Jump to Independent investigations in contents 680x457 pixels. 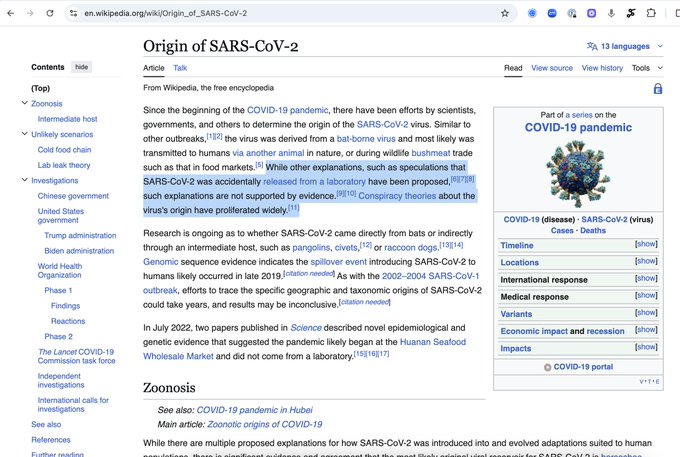[61, 380]
